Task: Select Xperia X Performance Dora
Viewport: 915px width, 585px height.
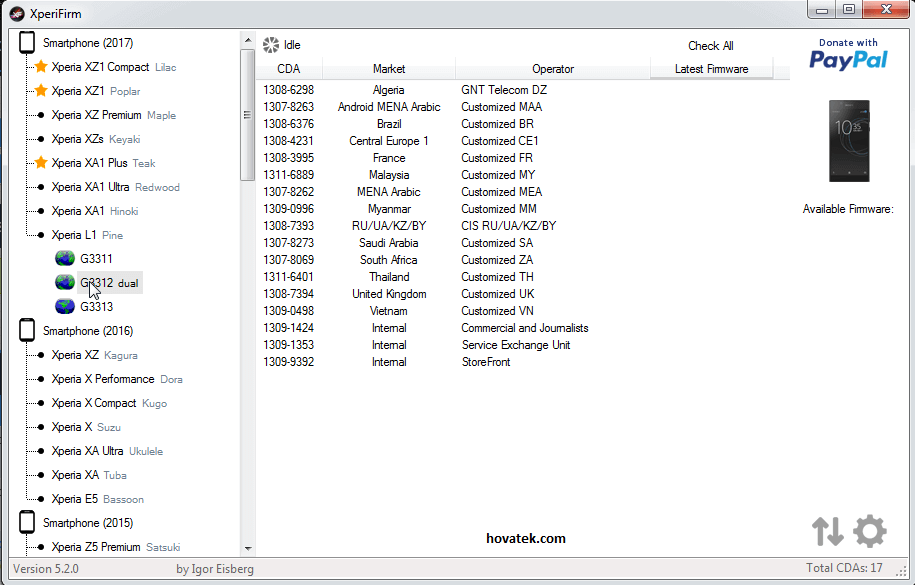Action: tap(117, 379)
